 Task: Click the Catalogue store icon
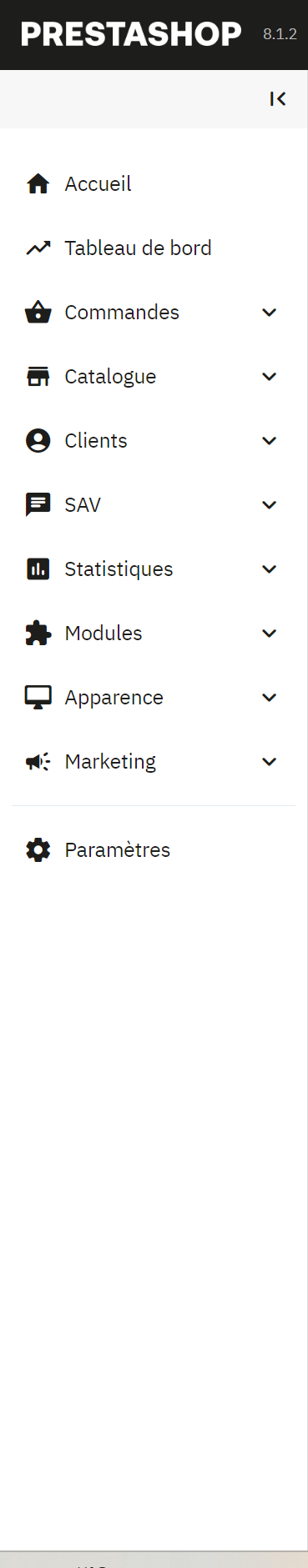coord(38,376)
